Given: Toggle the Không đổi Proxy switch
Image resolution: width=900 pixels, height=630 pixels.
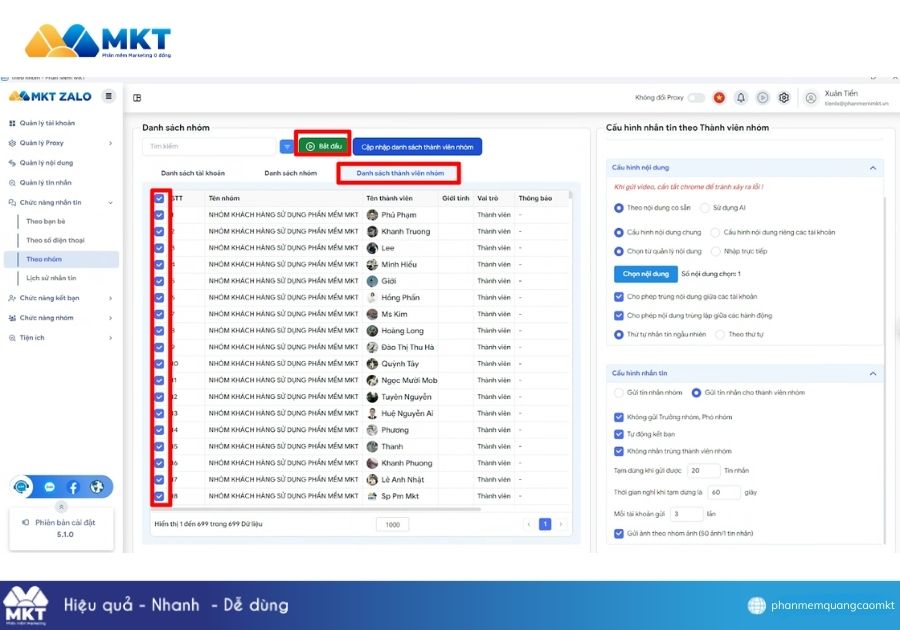Looking at the screenshot, I should click(x=695, y=98).
